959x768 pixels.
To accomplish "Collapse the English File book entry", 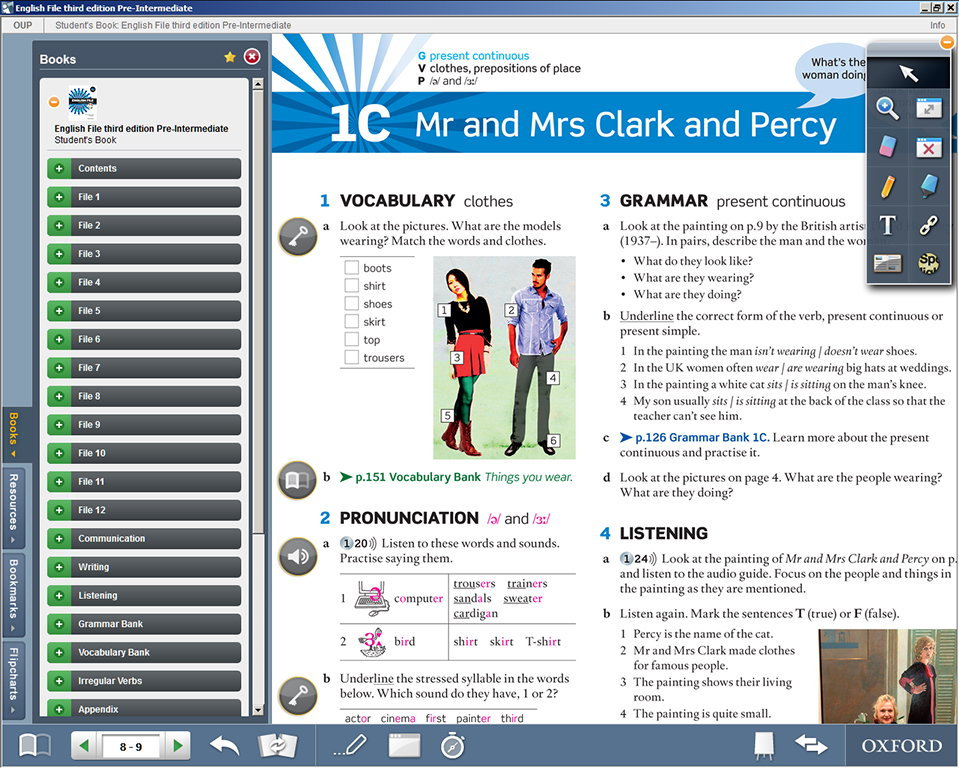I will click(54, 101).
